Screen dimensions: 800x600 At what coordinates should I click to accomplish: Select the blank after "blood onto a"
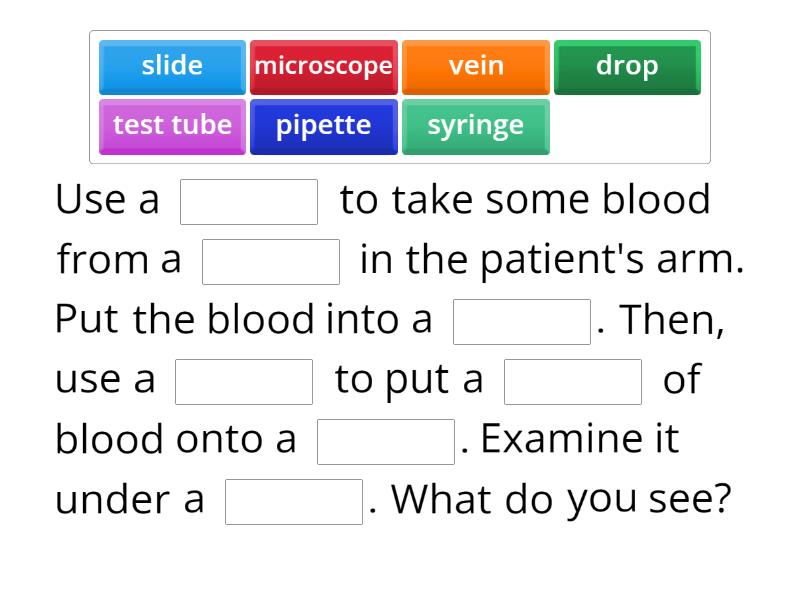386,440
